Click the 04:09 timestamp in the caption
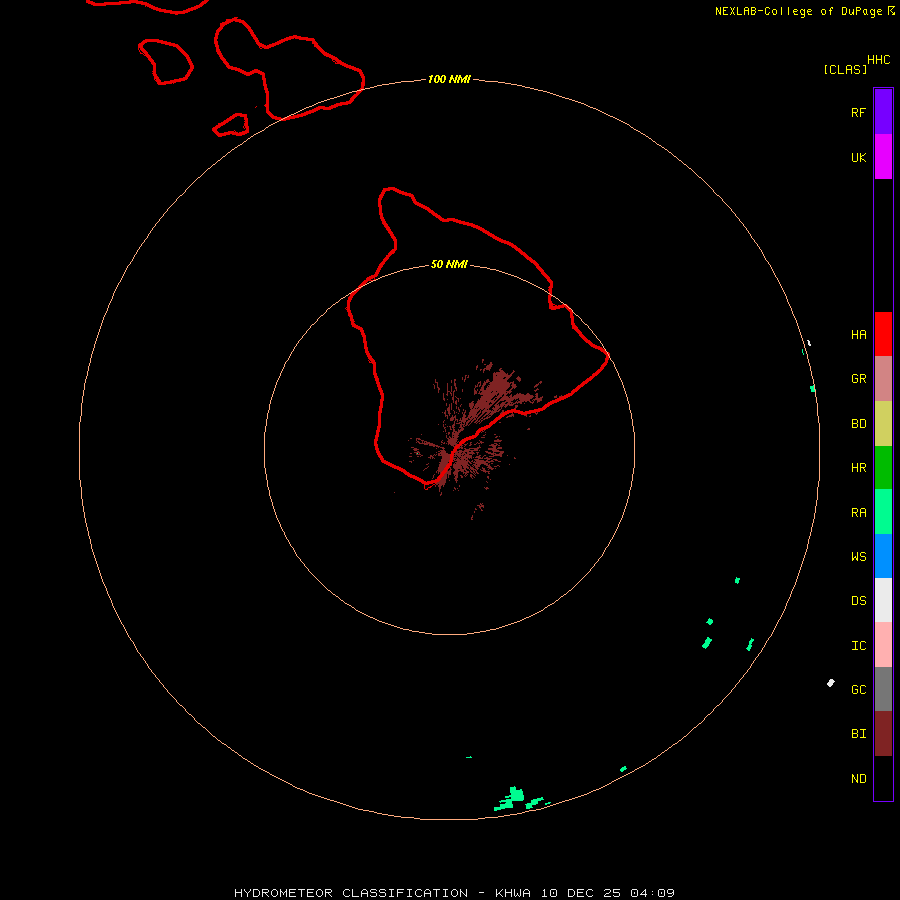900x900 pixels. coord(652,893)
